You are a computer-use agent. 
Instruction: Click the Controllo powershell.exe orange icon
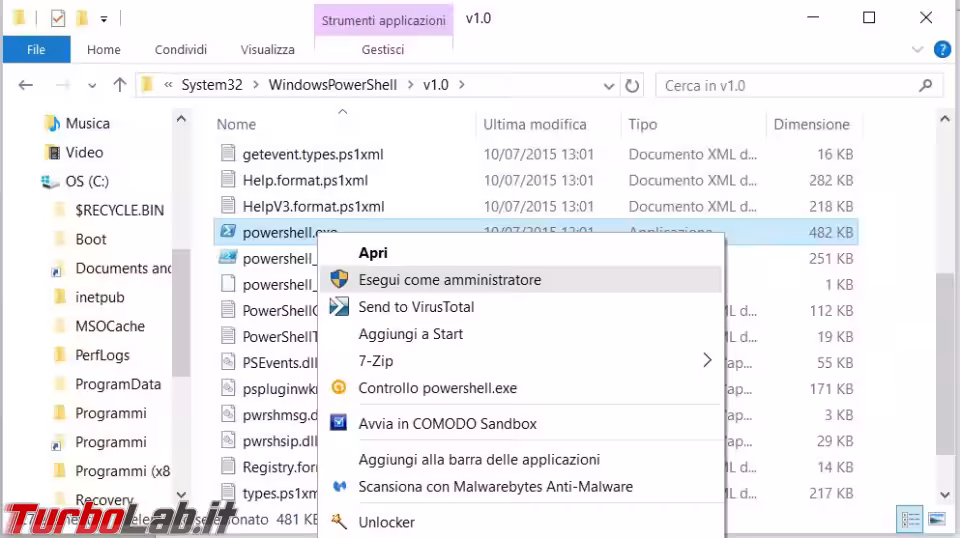tap(339, 387)
